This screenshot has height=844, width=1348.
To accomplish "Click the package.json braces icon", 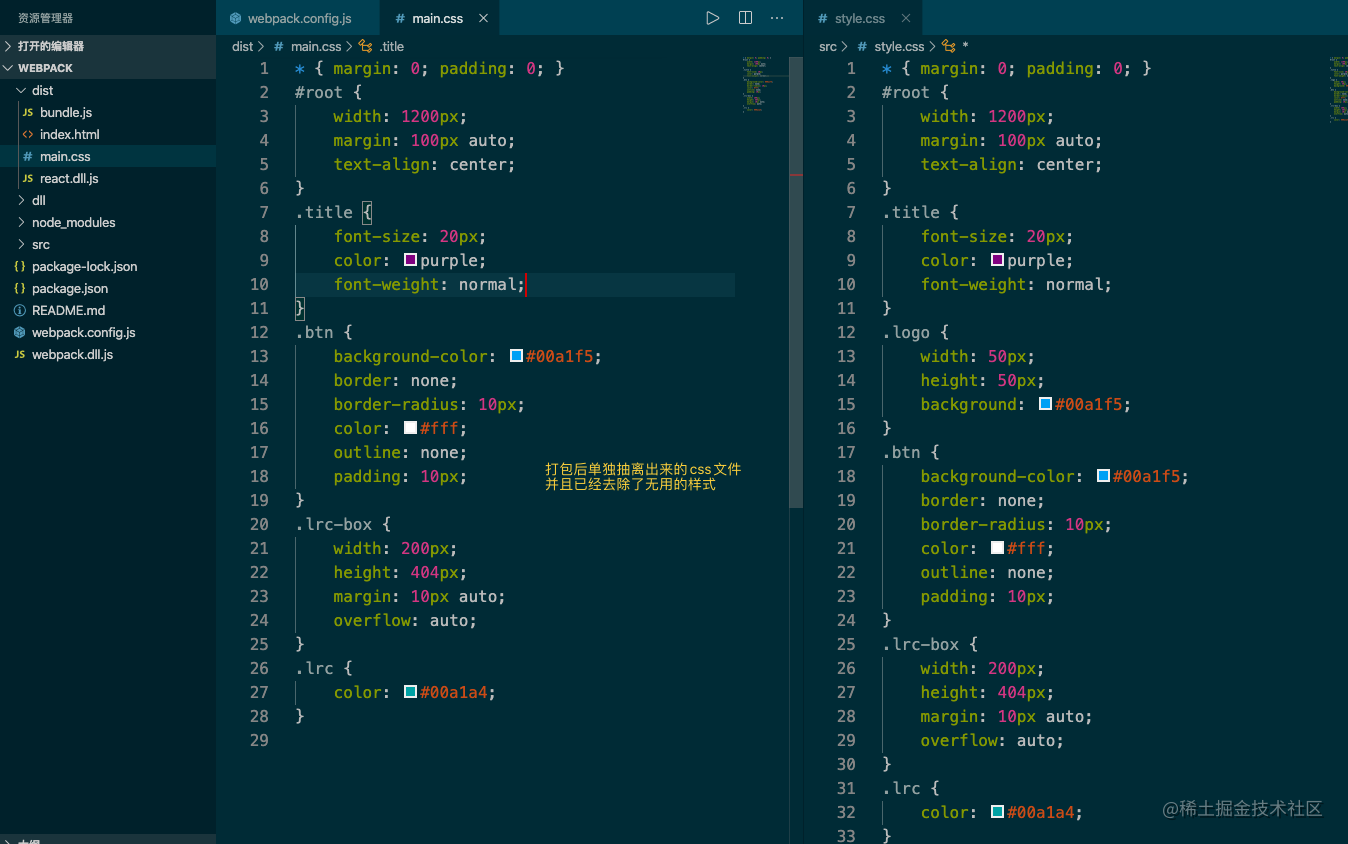I will 20,288.
